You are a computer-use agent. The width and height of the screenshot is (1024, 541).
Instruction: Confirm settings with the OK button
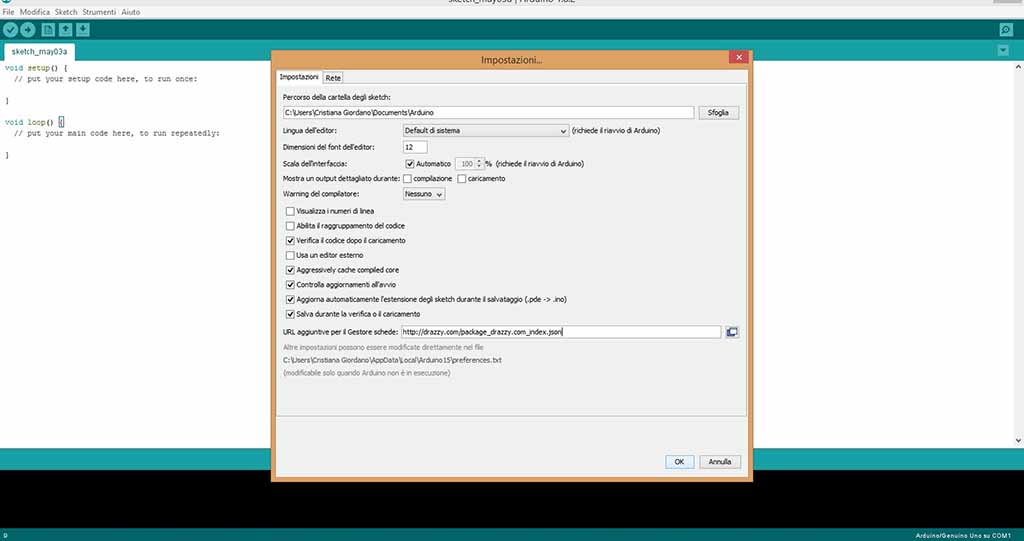(x=679, y=461)
